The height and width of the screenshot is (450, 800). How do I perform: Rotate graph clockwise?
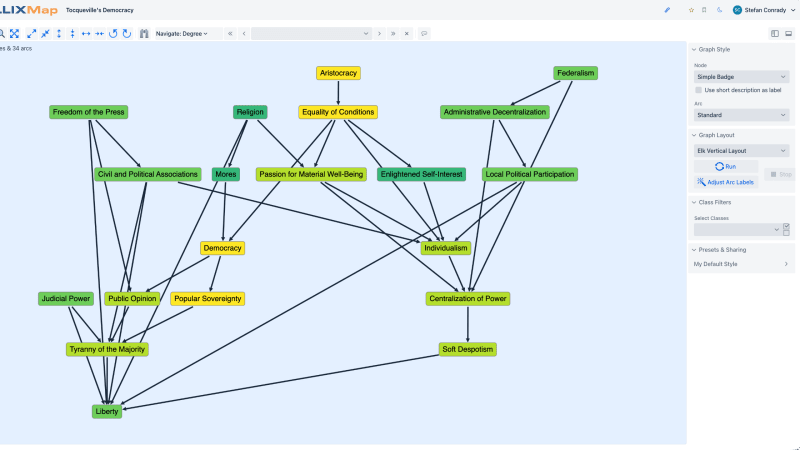click(x=127, y=34)
